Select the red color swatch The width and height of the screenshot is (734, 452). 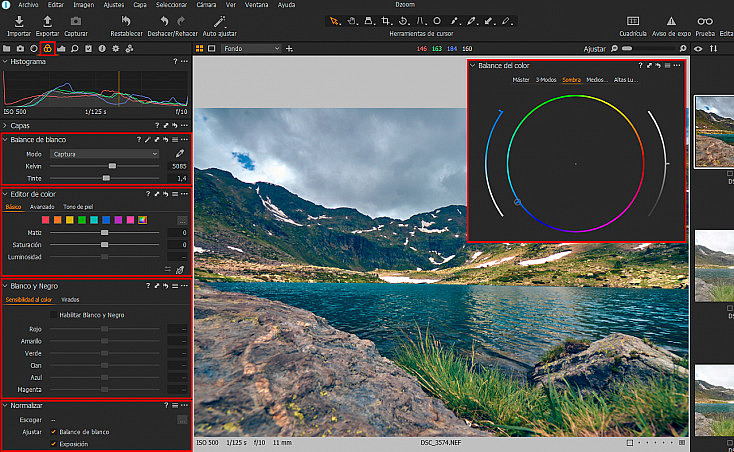(45, 220)
